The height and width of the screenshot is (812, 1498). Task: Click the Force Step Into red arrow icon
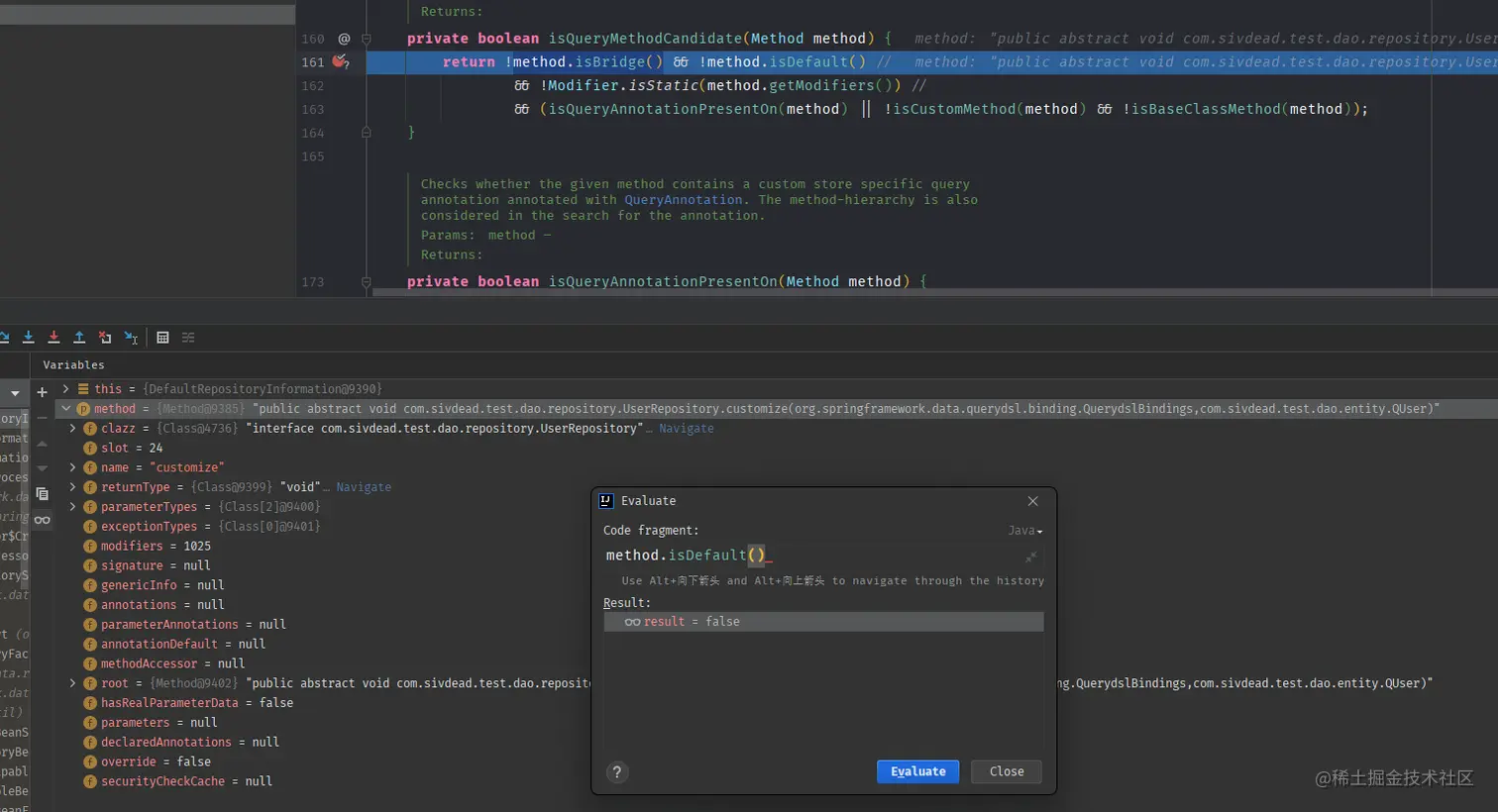(53, 338)
